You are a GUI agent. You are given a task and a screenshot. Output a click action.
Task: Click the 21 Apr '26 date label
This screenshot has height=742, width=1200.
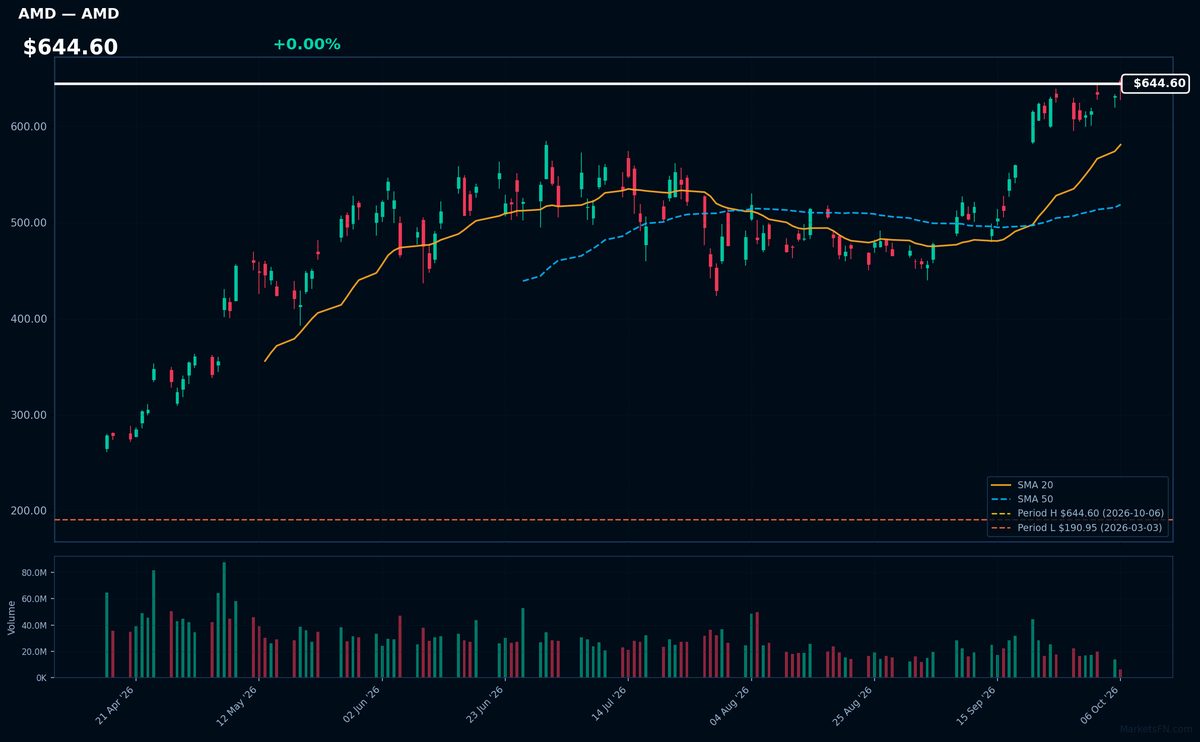click(115, 706)
